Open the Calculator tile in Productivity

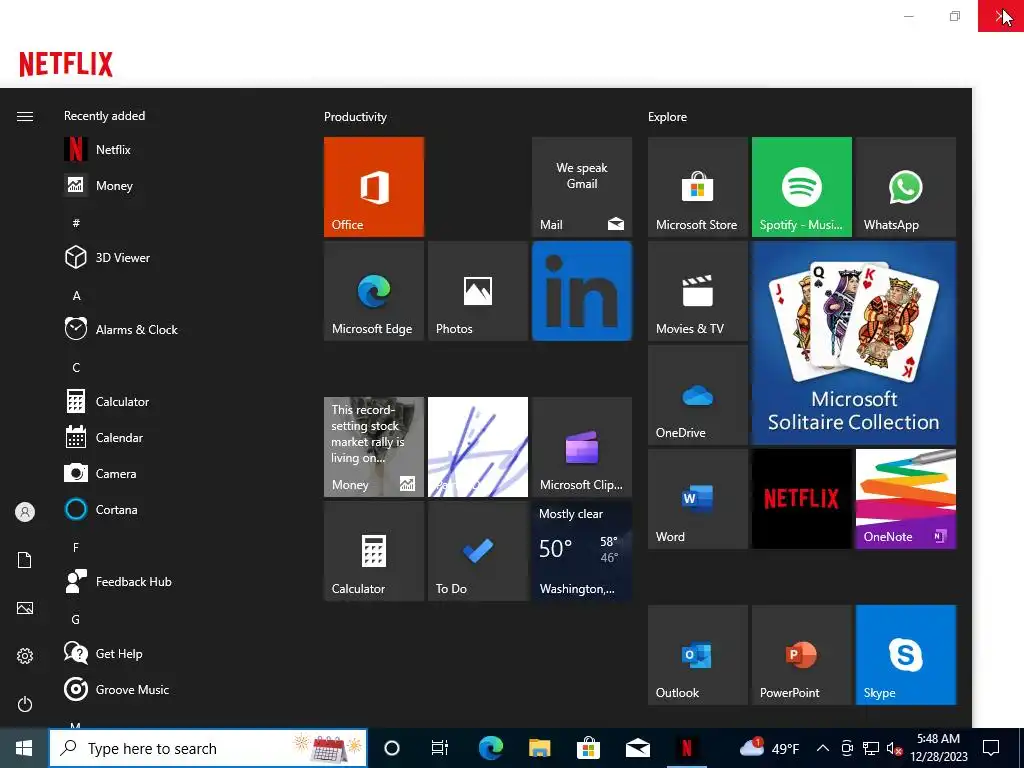click(x=374, y=551)
